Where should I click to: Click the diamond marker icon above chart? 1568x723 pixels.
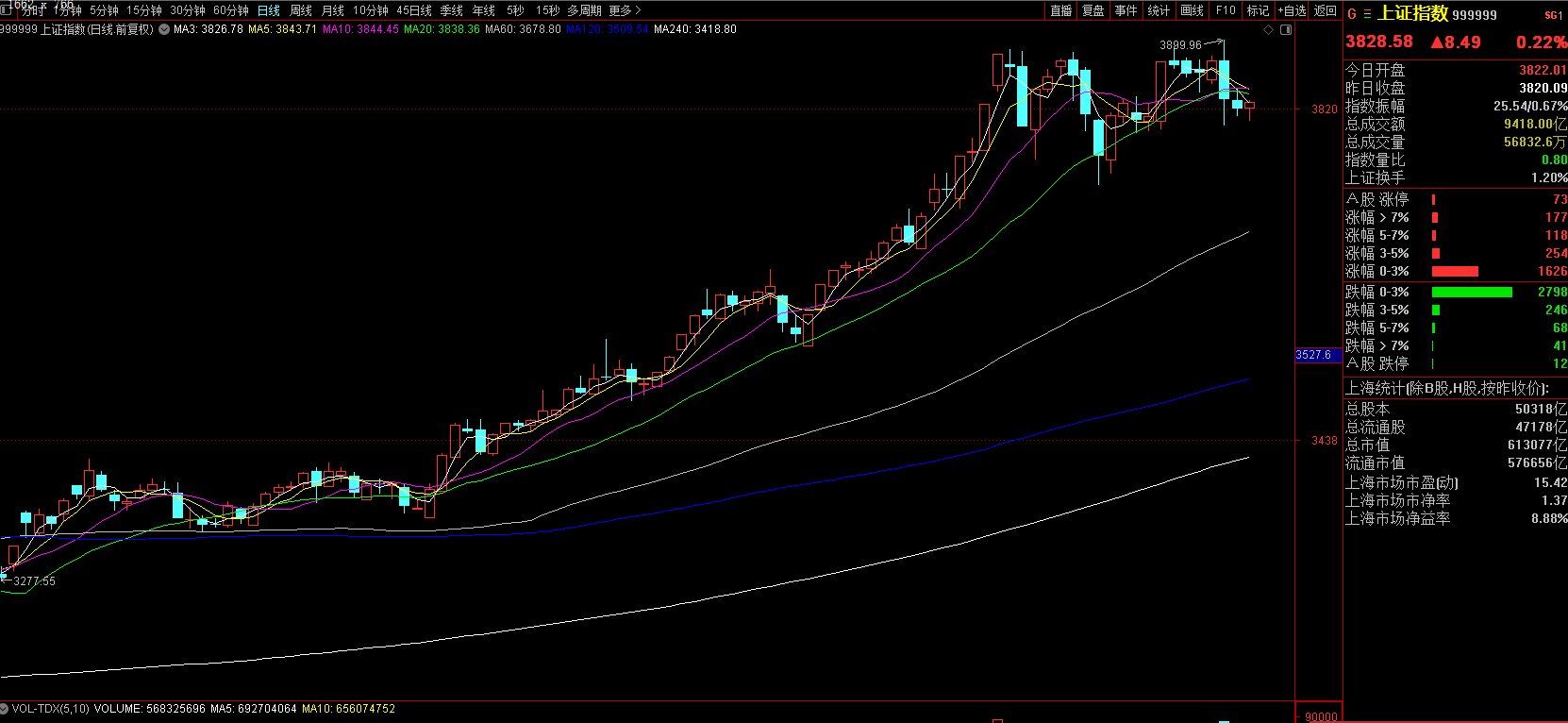1269,30
